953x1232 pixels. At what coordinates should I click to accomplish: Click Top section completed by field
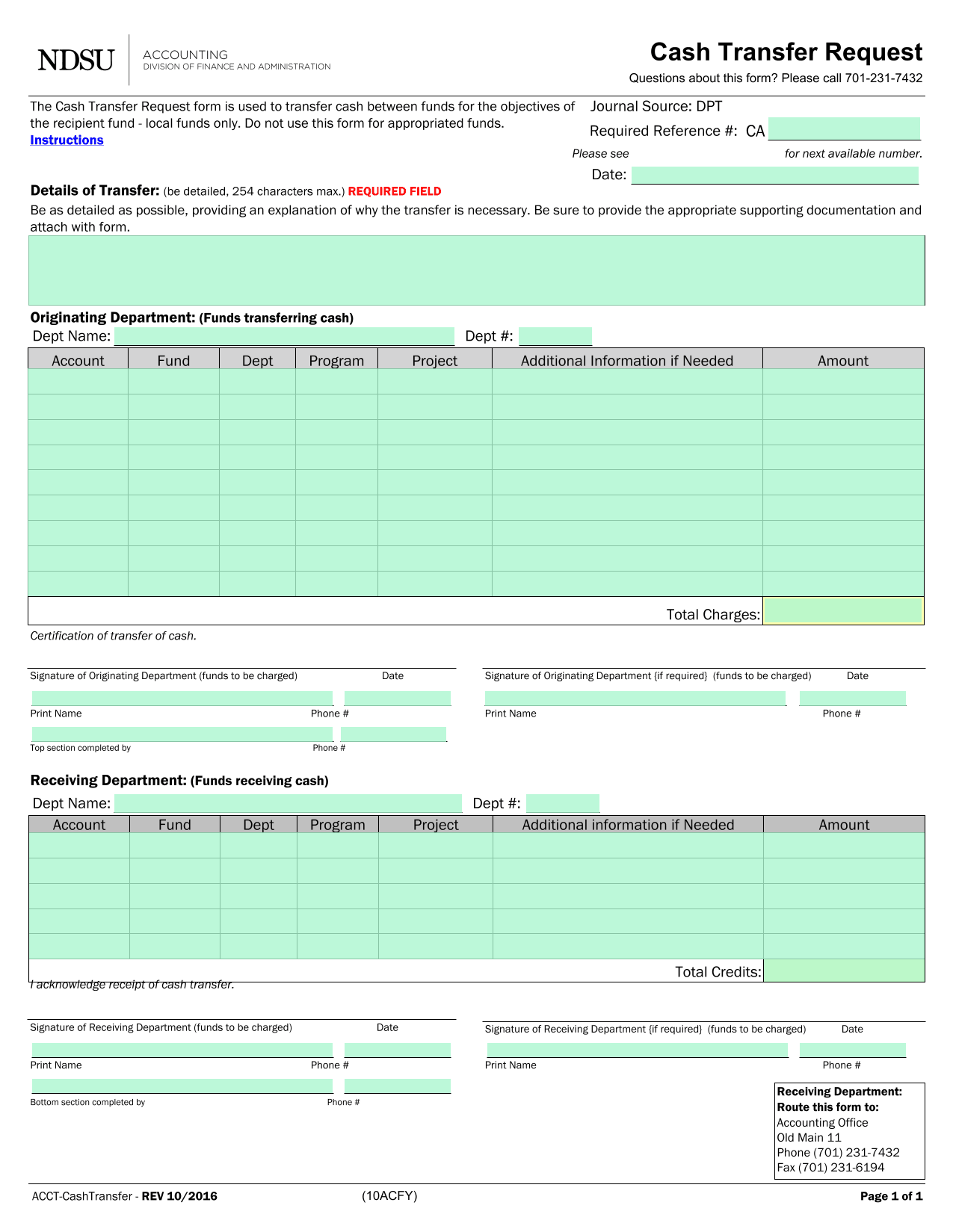[x=182, y=734]
